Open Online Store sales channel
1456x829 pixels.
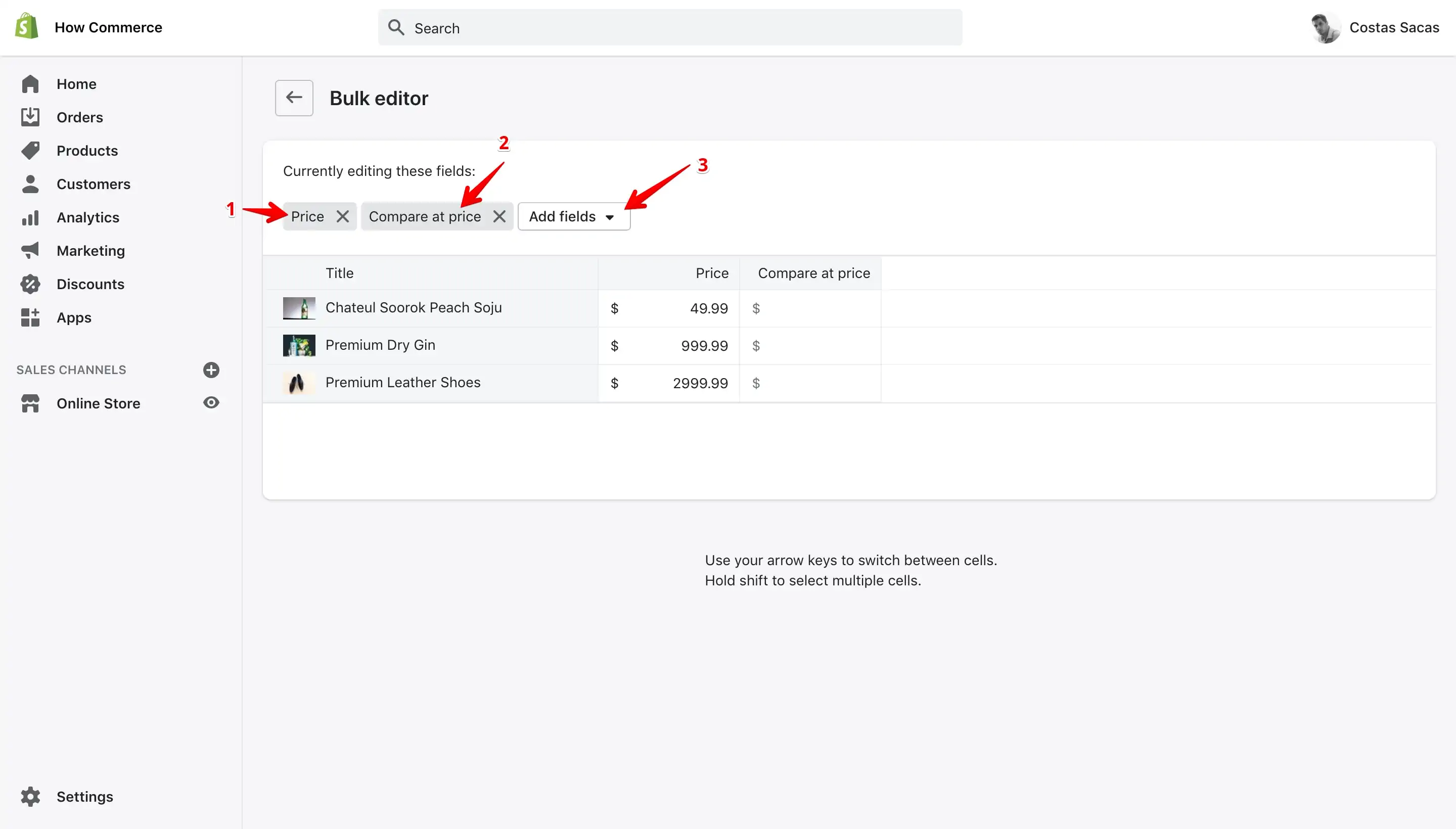click(x=98, y=403)
